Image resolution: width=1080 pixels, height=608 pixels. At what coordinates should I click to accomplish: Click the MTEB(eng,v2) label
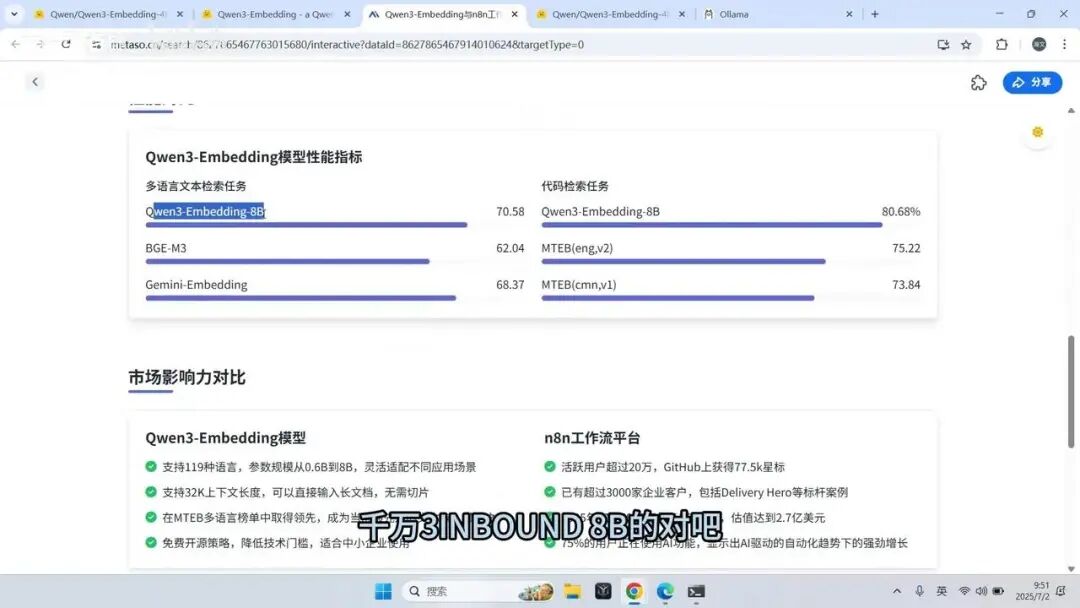(x=577, y=248)
